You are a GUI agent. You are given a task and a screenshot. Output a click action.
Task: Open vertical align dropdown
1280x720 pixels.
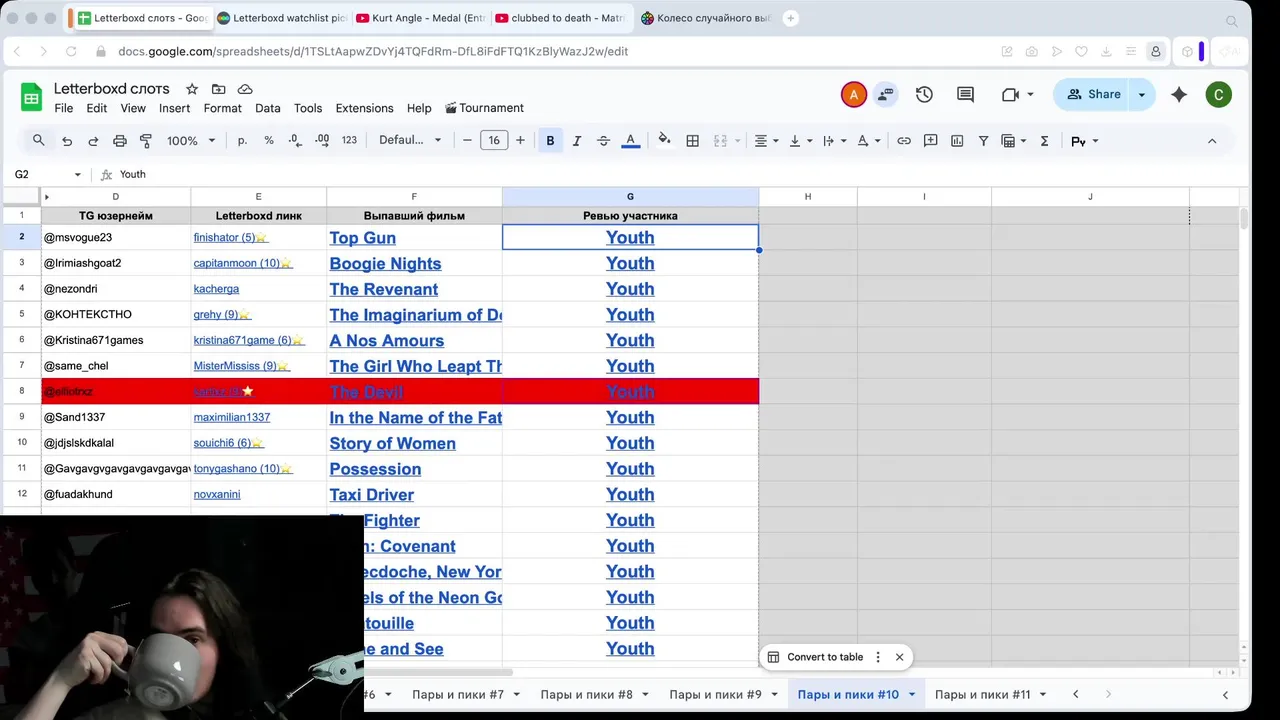[x=800, y=141]
